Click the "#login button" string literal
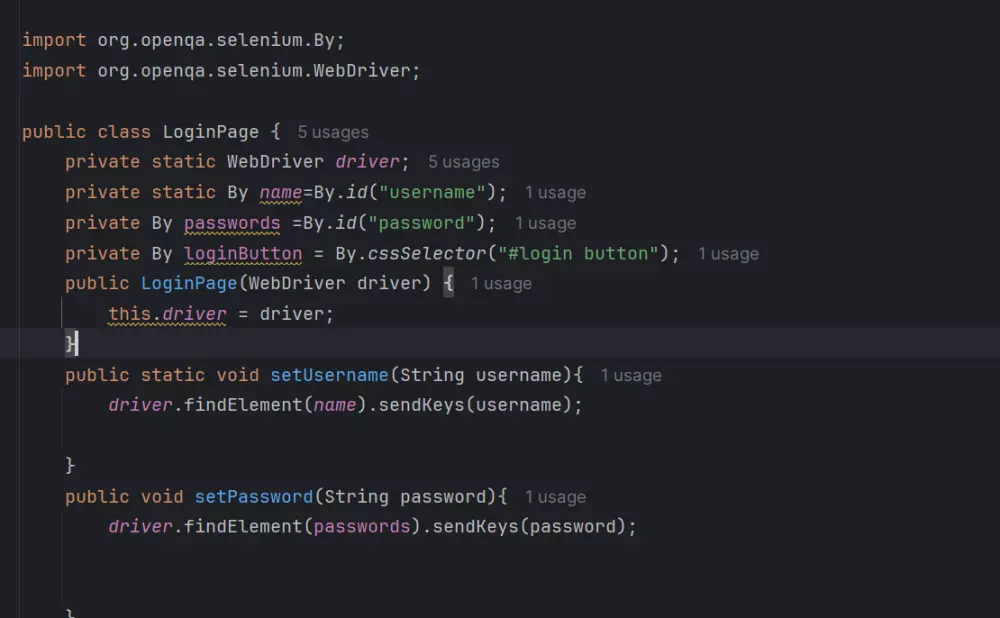 pos(578,254)
